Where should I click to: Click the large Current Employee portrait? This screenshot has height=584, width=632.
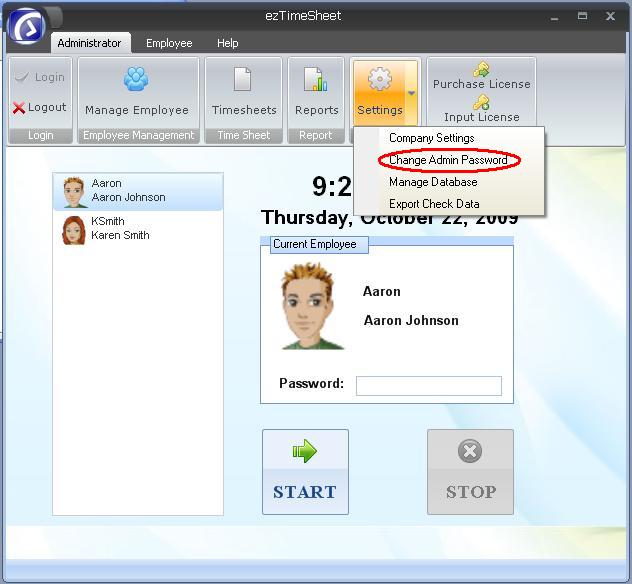click(x=311, y=307)
